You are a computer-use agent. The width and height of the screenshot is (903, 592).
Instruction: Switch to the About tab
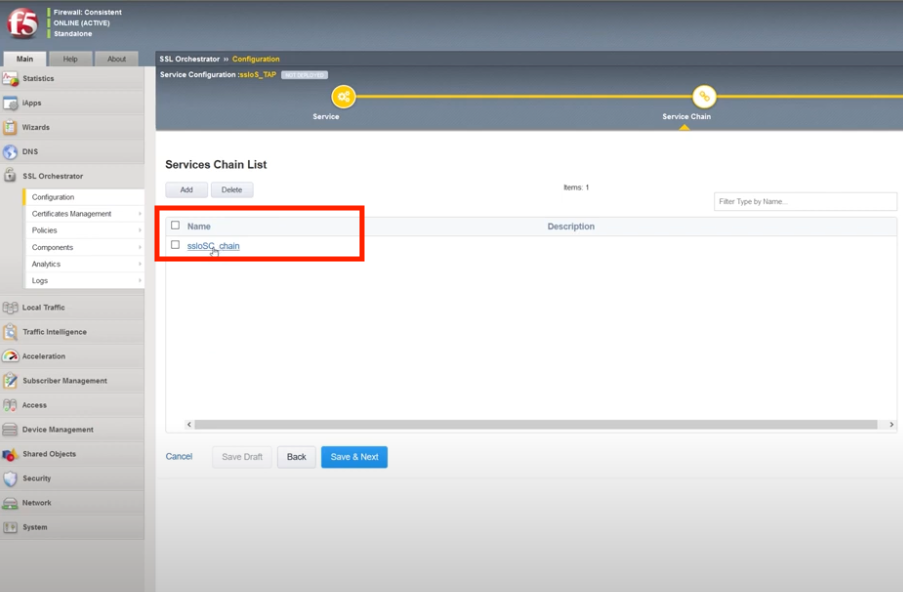coord(116,59)
